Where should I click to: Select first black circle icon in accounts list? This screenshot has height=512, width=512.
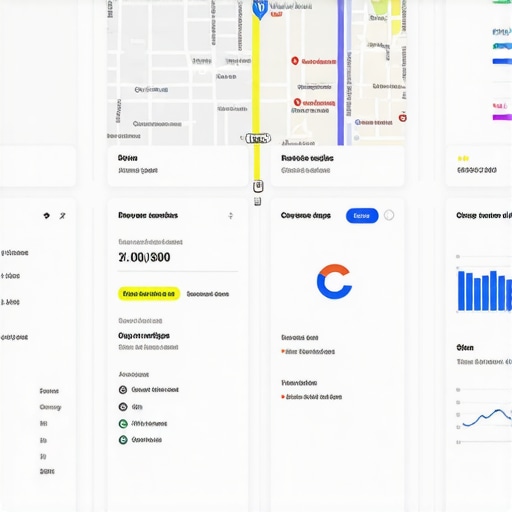coord(123,390)
